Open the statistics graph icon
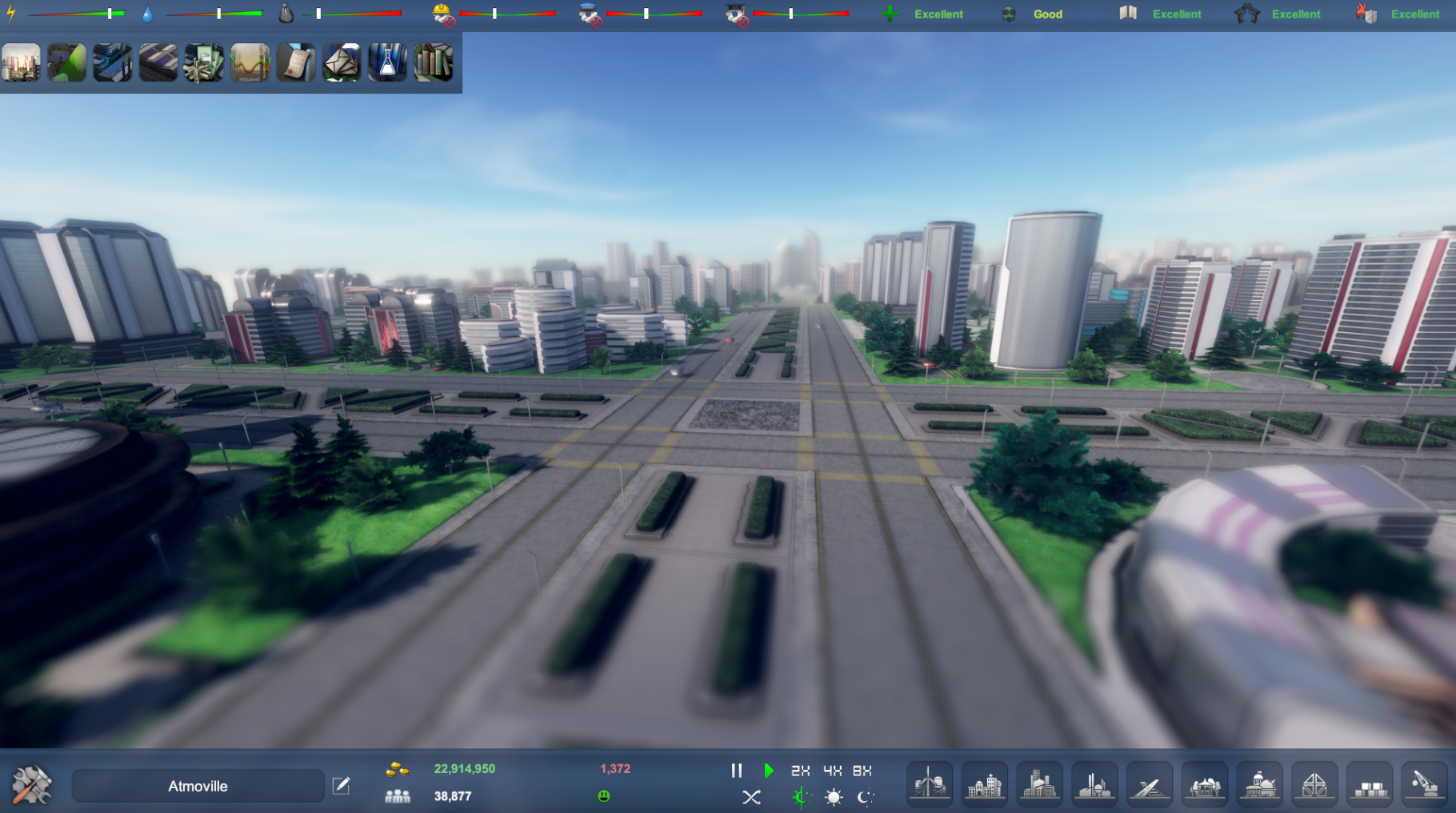Screen dimensions: 1456x813 [x=250, y=62]
